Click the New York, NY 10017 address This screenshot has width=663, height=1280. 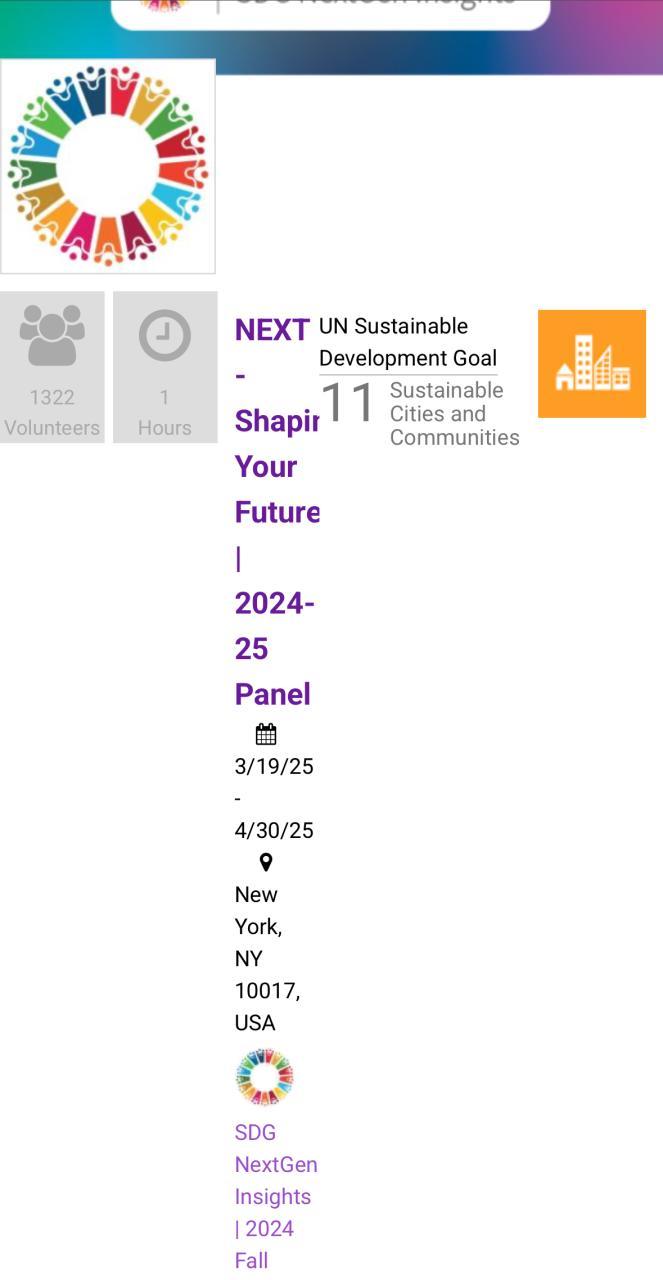coord(267,958)
